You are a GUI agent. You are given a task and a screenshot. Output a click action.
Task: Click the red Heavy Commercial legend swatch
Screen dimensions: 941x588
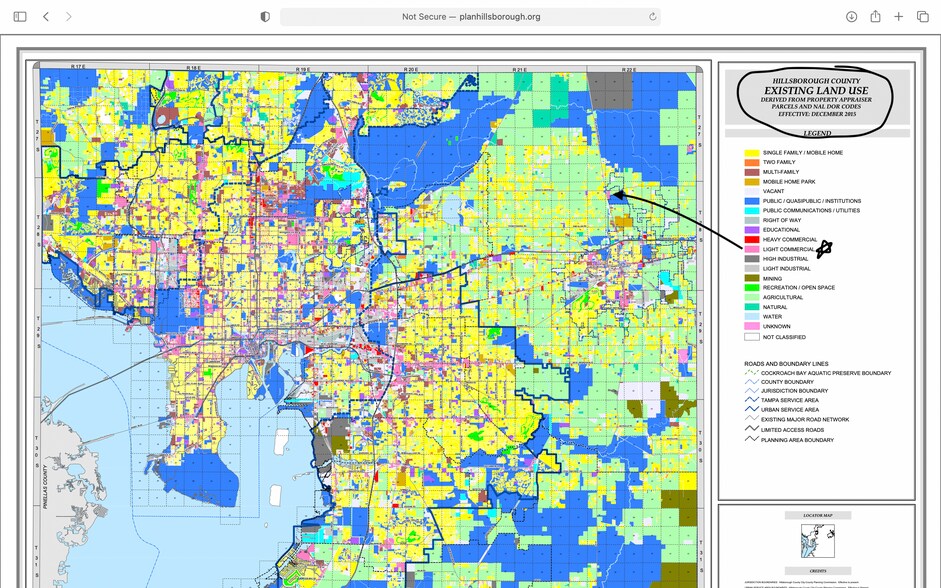pos(750,239)
